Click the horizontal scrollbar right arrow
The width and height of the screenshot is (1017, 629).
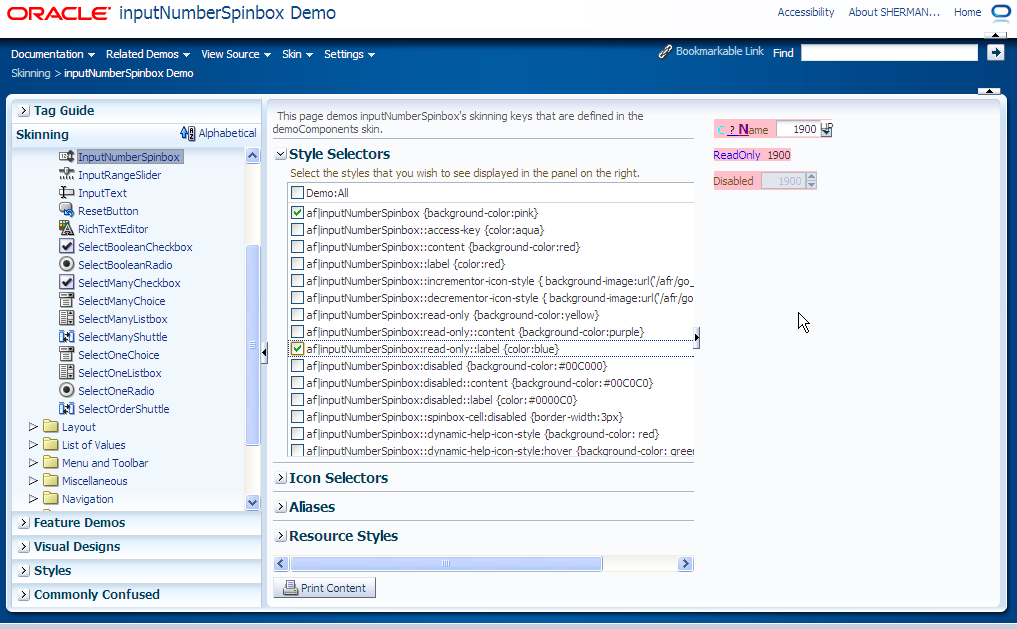tap(685, 564)
